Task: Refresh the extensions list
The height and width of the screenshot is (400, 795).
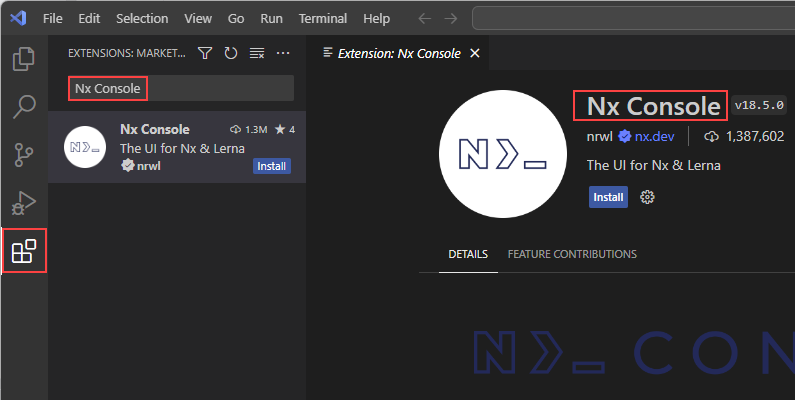Action: [231, 53]
